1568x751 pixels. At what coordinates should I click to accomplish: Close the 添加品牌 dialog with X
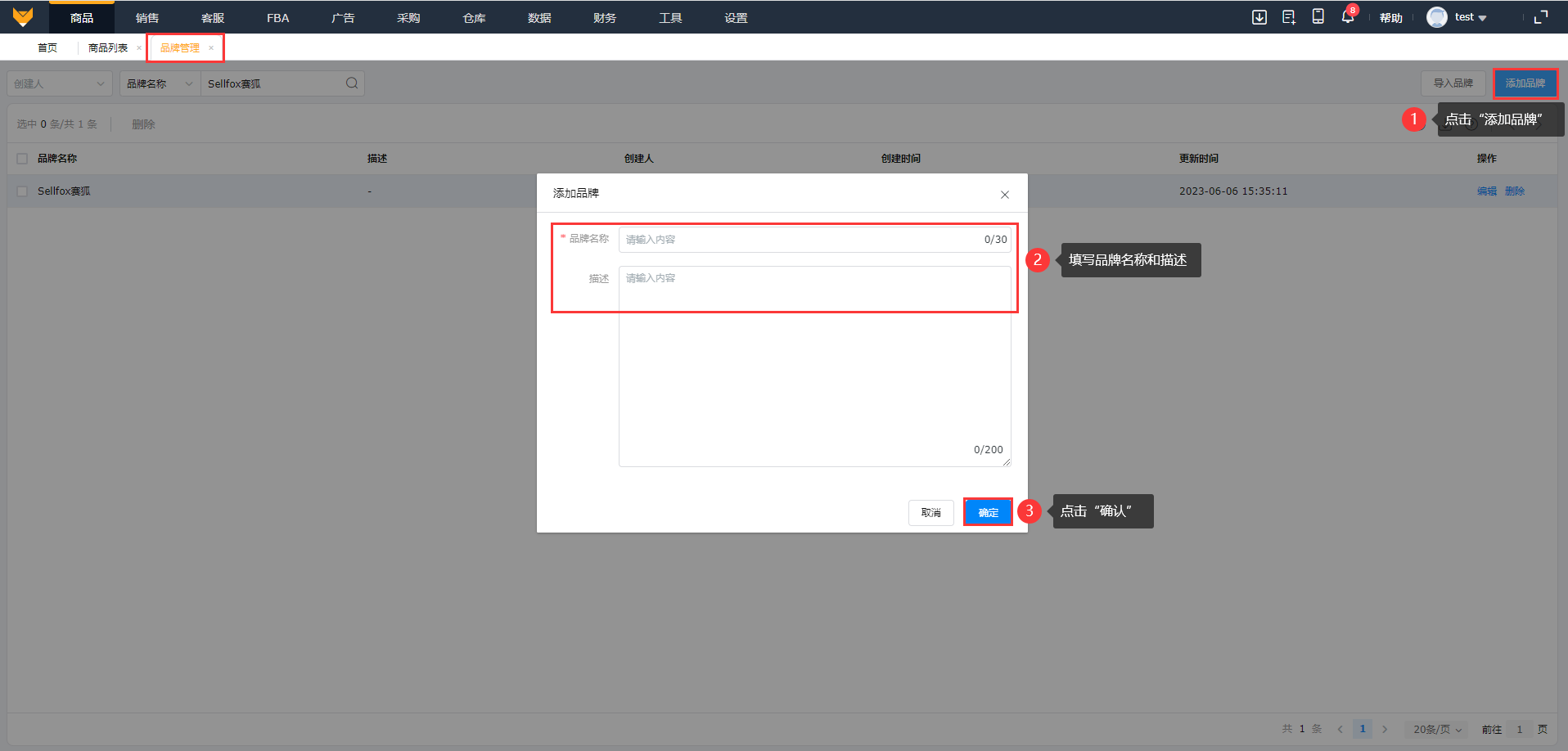(x=1005, y=195)
